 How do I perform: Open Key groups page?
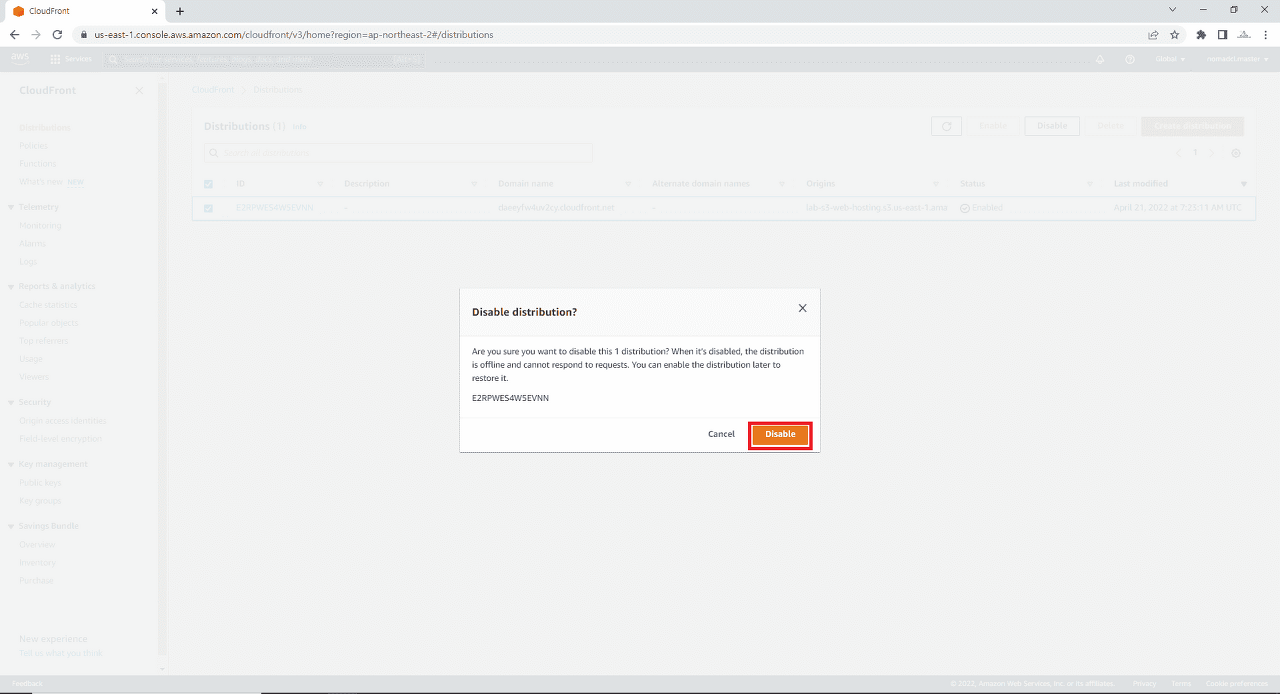40,501
